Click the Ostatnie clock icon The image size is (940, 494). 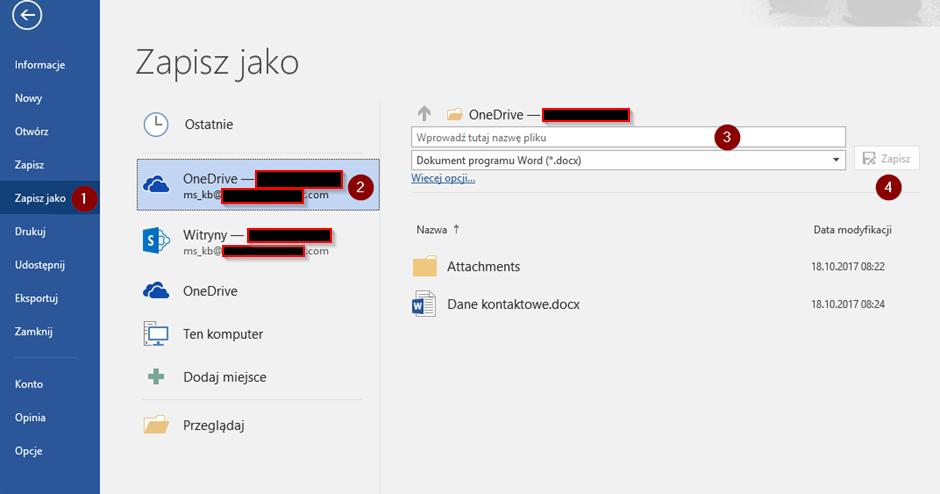156,125
